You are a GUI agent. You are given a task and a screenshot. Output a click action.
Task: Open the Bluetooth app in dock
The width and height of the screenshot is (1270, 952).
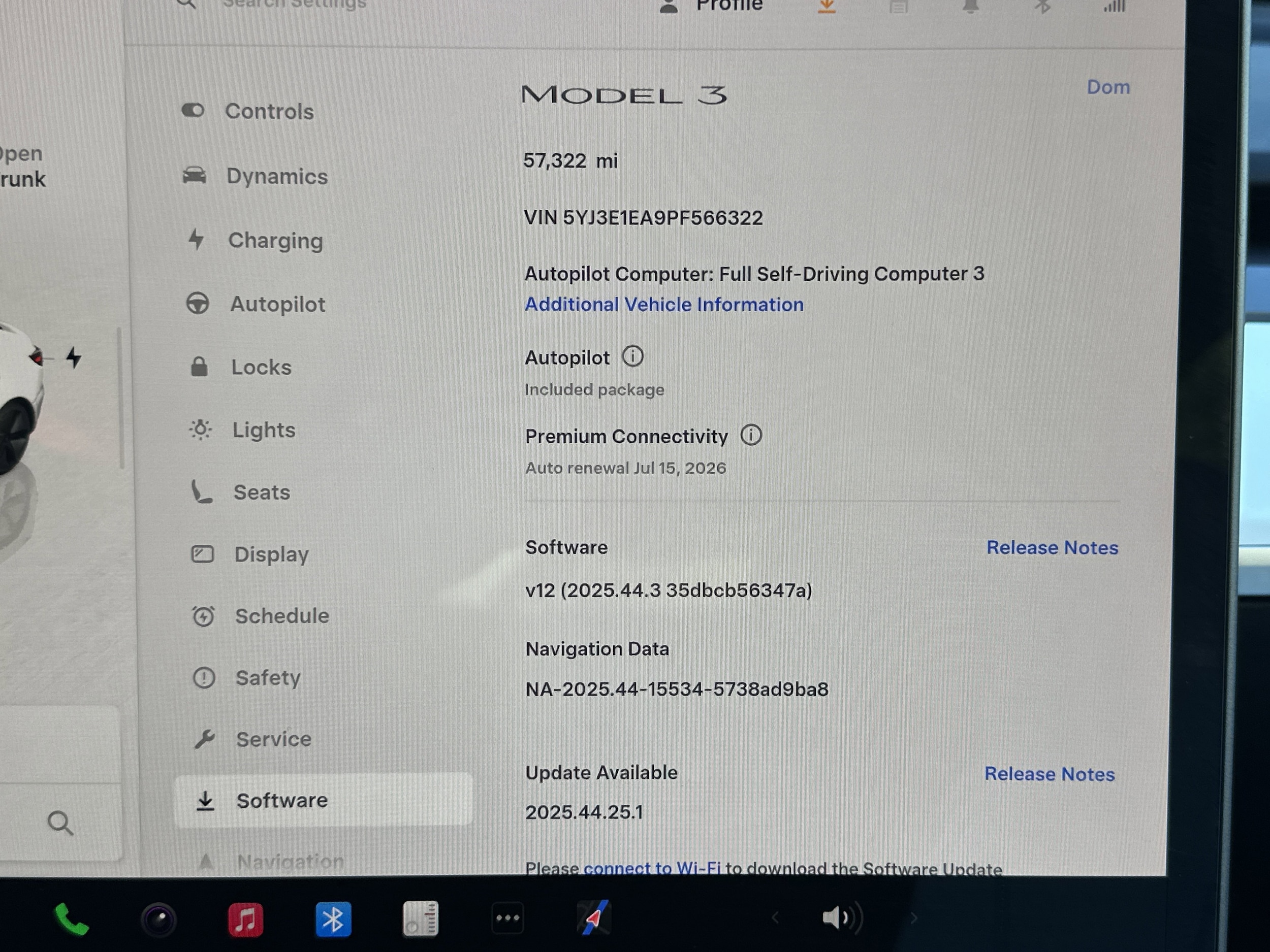(x=333, y=920)
